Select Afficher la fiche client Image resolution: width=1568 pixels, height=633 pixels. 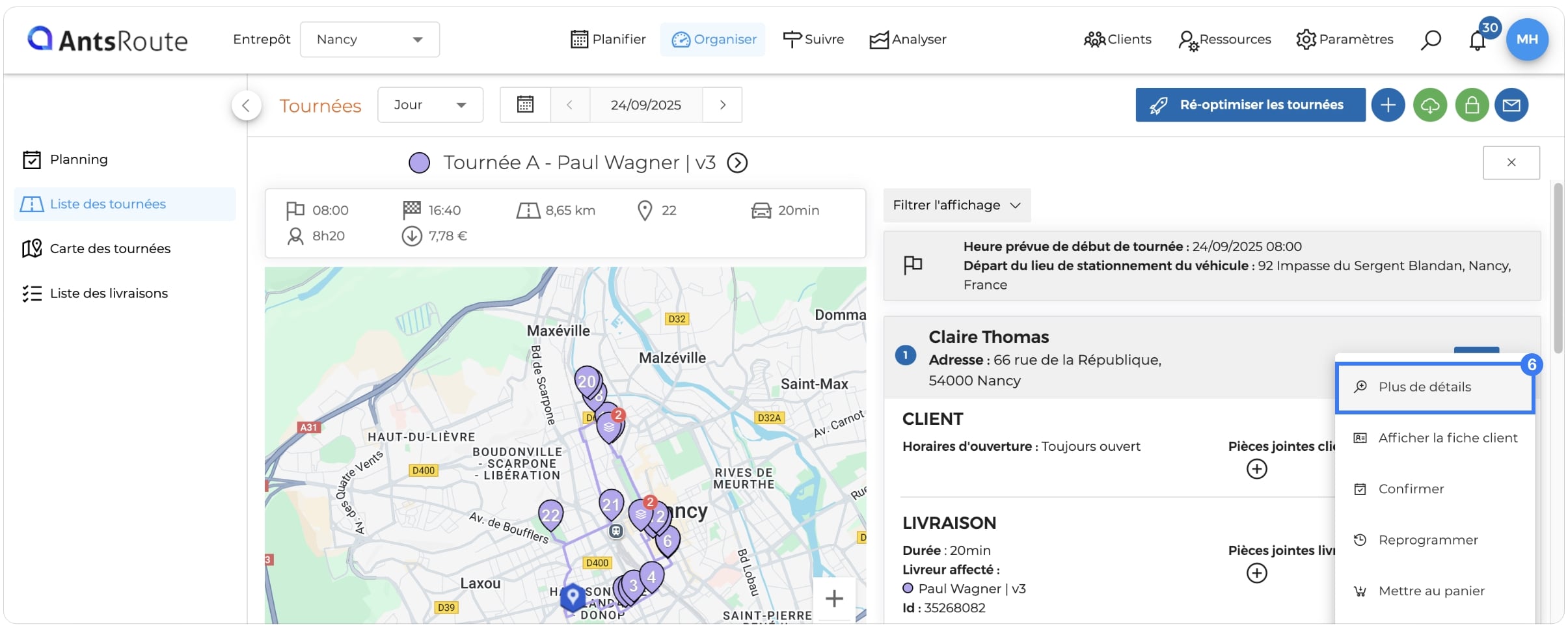coord(1435,438)
